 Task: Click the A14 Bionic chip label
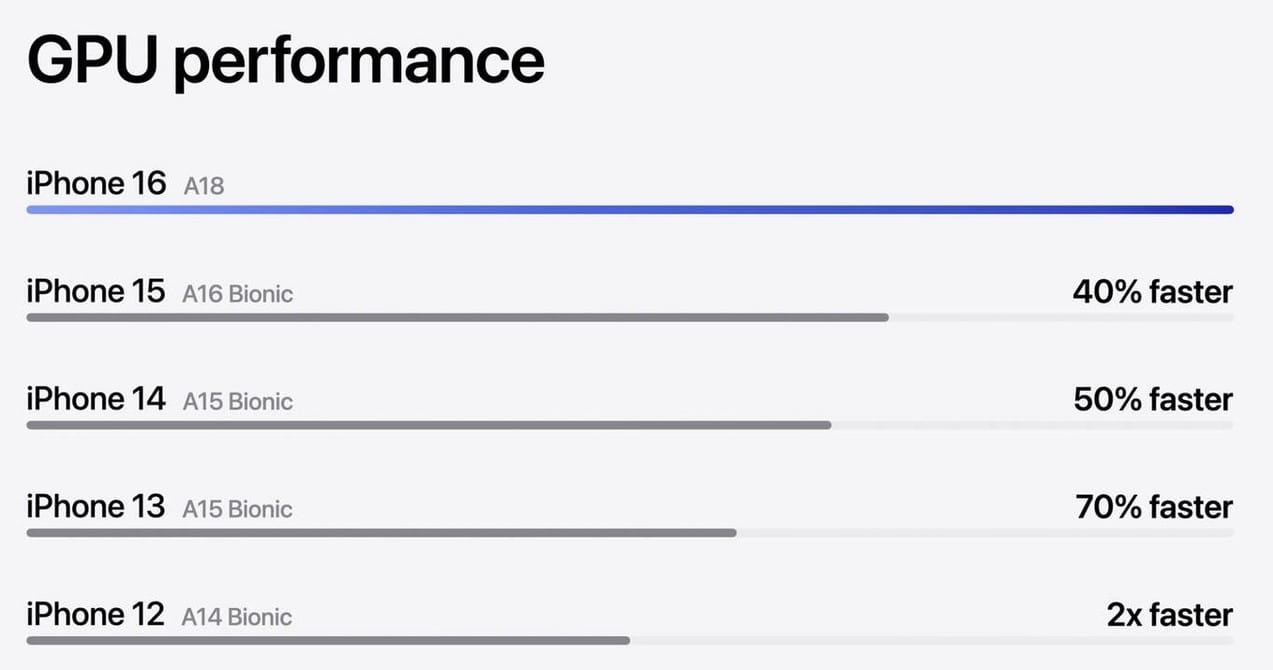237,617
